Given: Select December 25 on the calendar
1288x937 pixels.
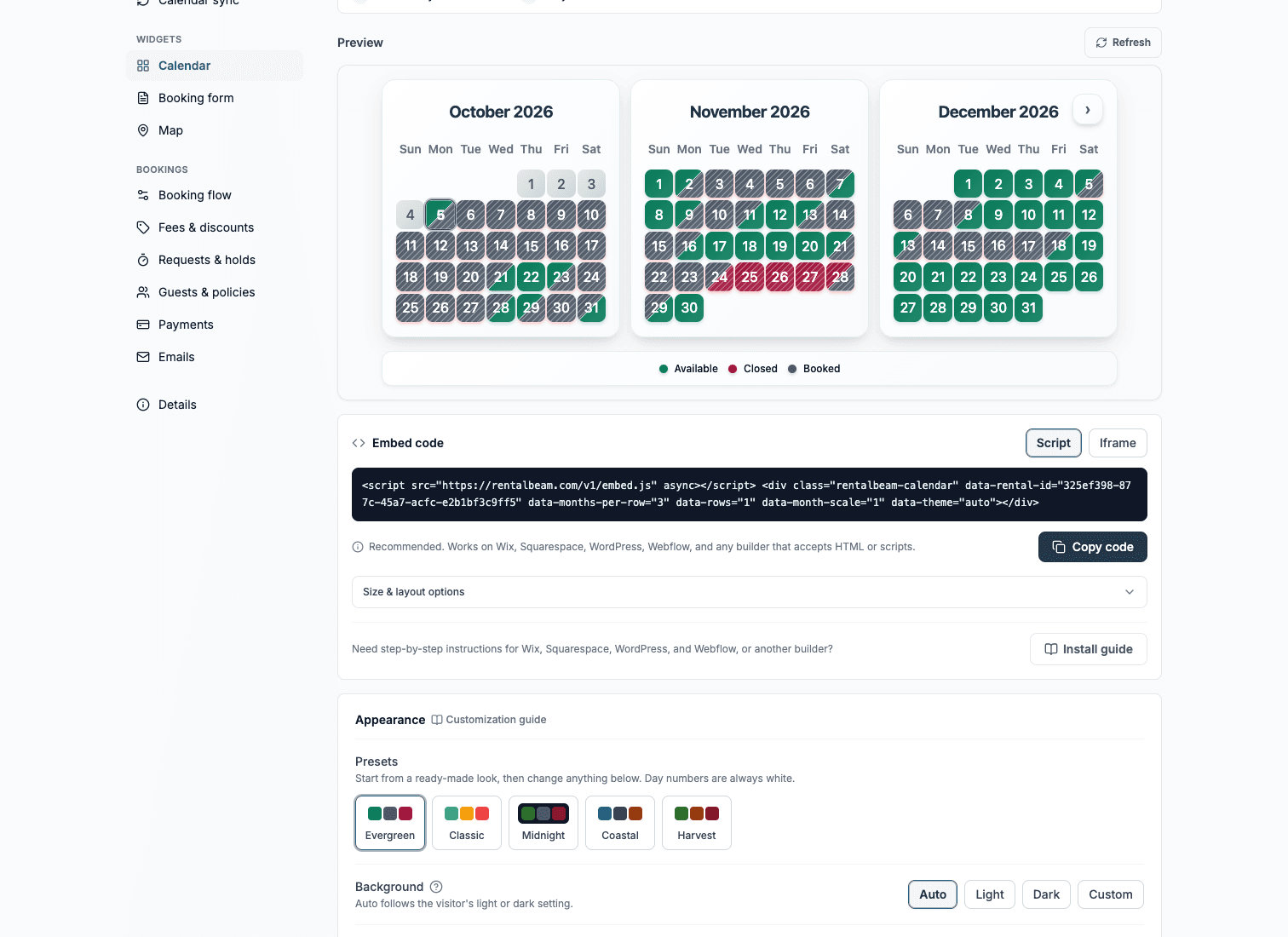Looking at the screenshot, I should pyautogui.click(x=1059, y=277).
